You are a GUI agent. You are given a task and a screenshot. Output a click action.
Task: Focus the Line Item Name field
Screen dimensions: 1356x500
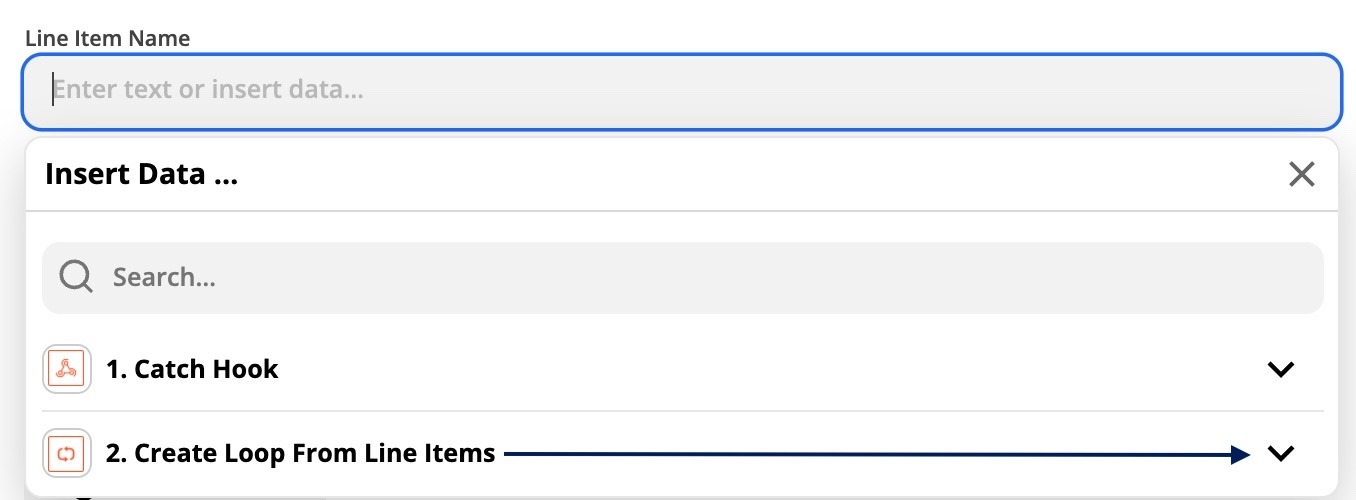coord(681,91)
